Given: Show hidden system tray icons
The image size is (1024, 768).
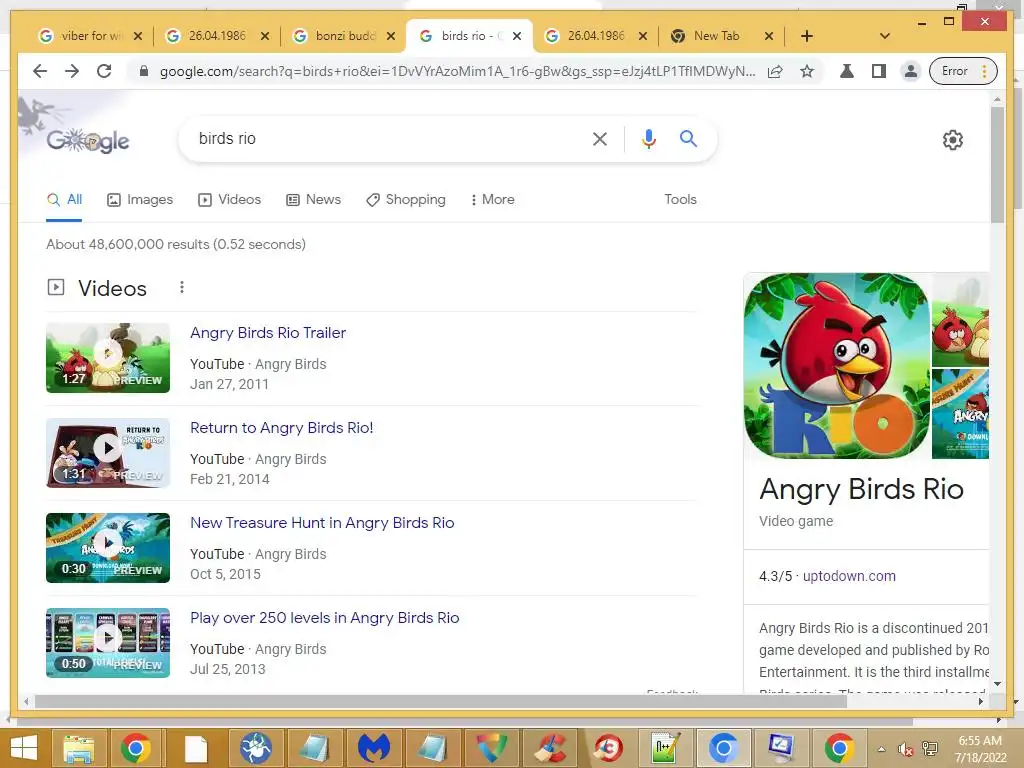Looking at the screenshot, I should [x=882, y=749].
